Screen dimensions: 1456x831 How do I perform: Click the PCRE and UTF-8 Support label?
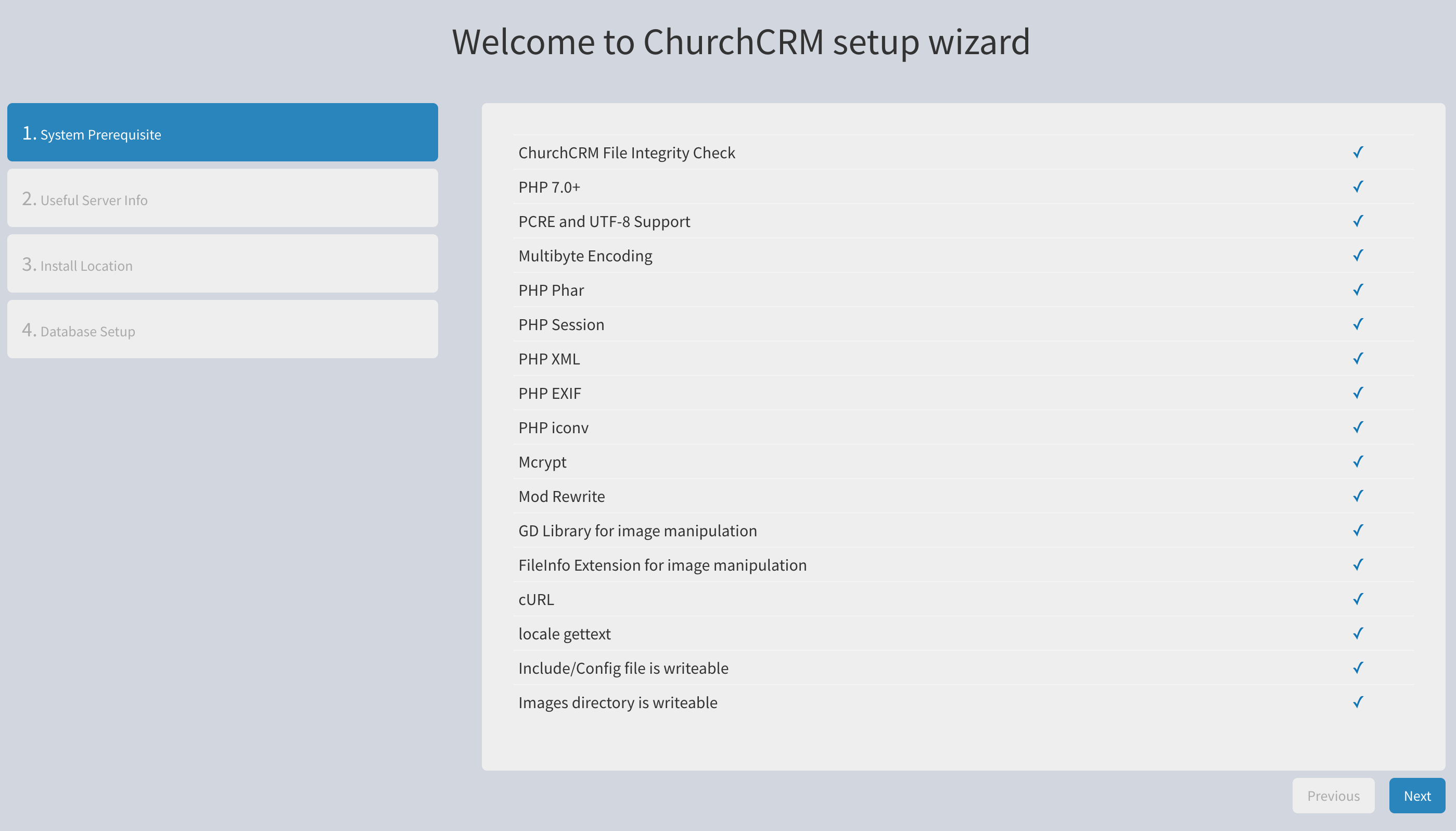[604, 221]
